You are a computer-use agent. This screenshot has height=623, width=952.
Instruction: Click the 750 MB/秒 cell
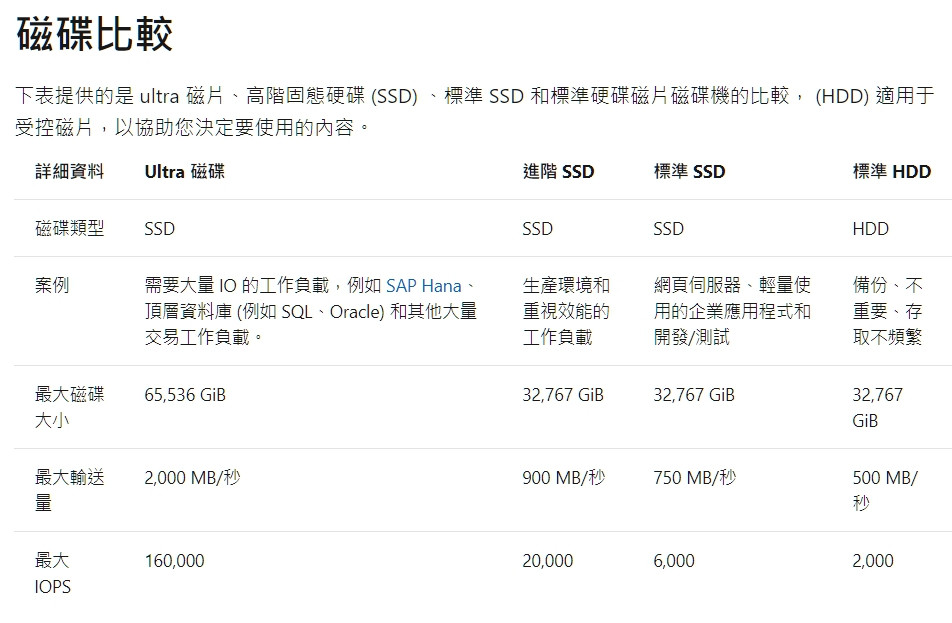pos(695,478)
